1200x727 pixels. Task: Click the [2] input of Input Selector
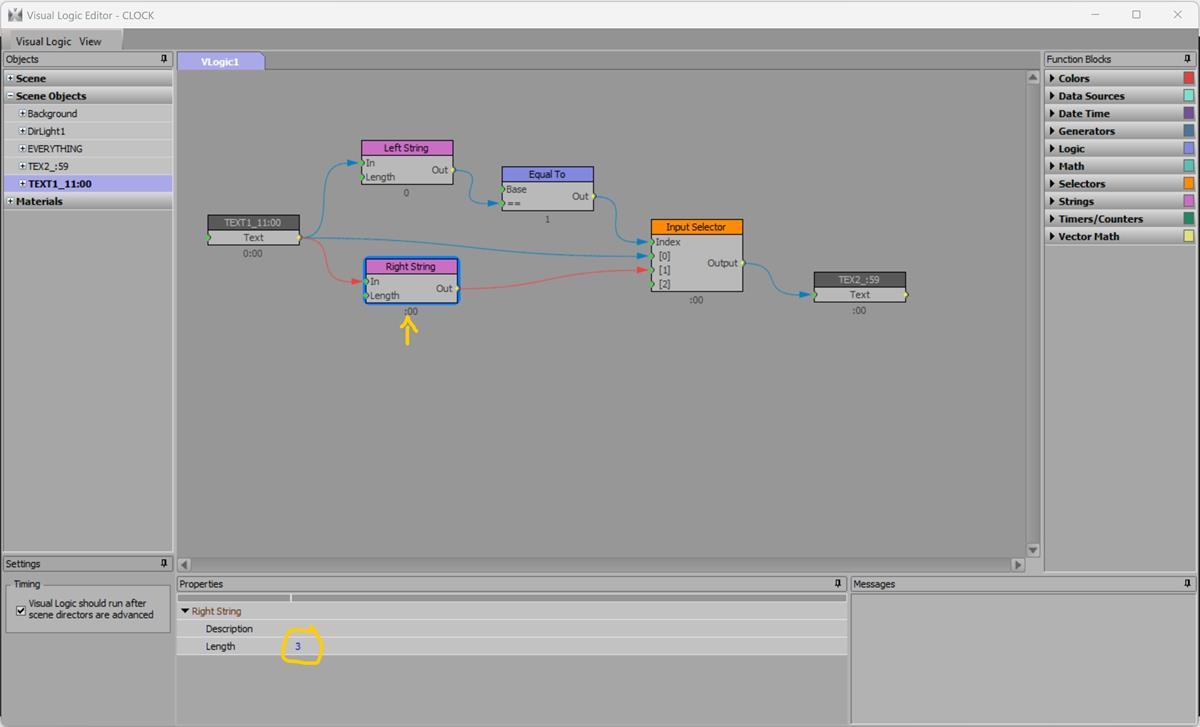pyautogui.click(x=653, y=284)
